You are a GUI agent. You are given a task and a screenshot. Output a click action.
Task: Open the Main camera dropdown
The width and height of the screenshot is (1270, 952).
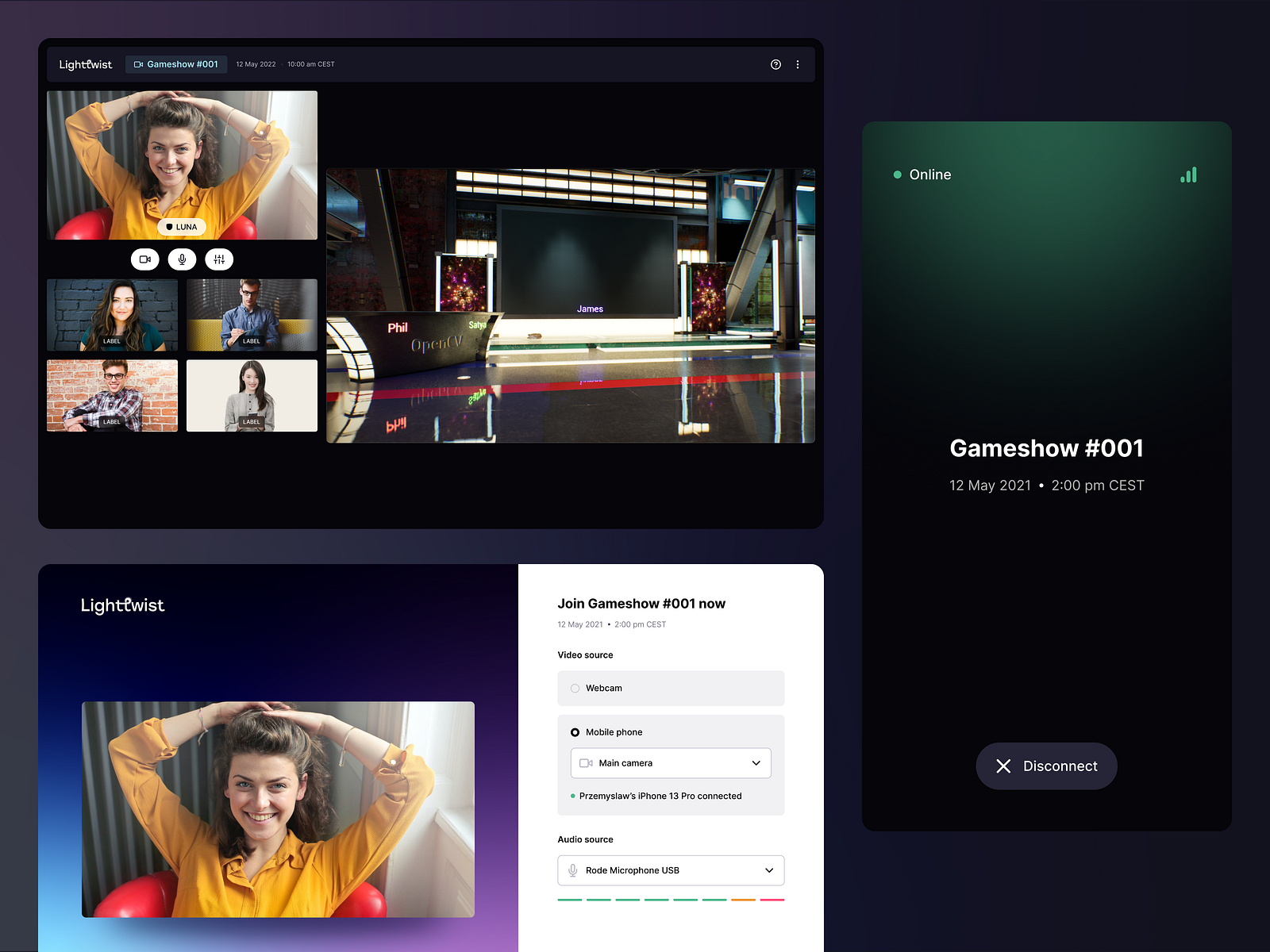click(x=756, y=762)
